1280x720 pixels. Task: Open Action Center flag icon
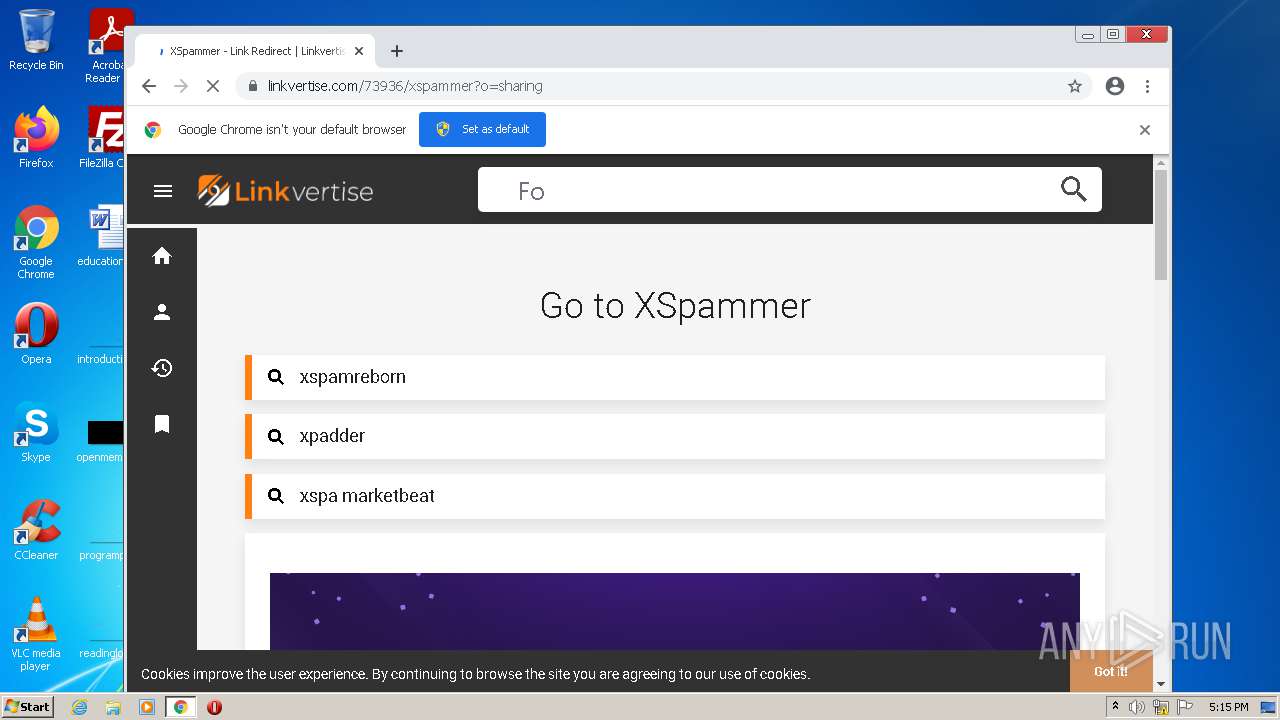click(1185, 707)
